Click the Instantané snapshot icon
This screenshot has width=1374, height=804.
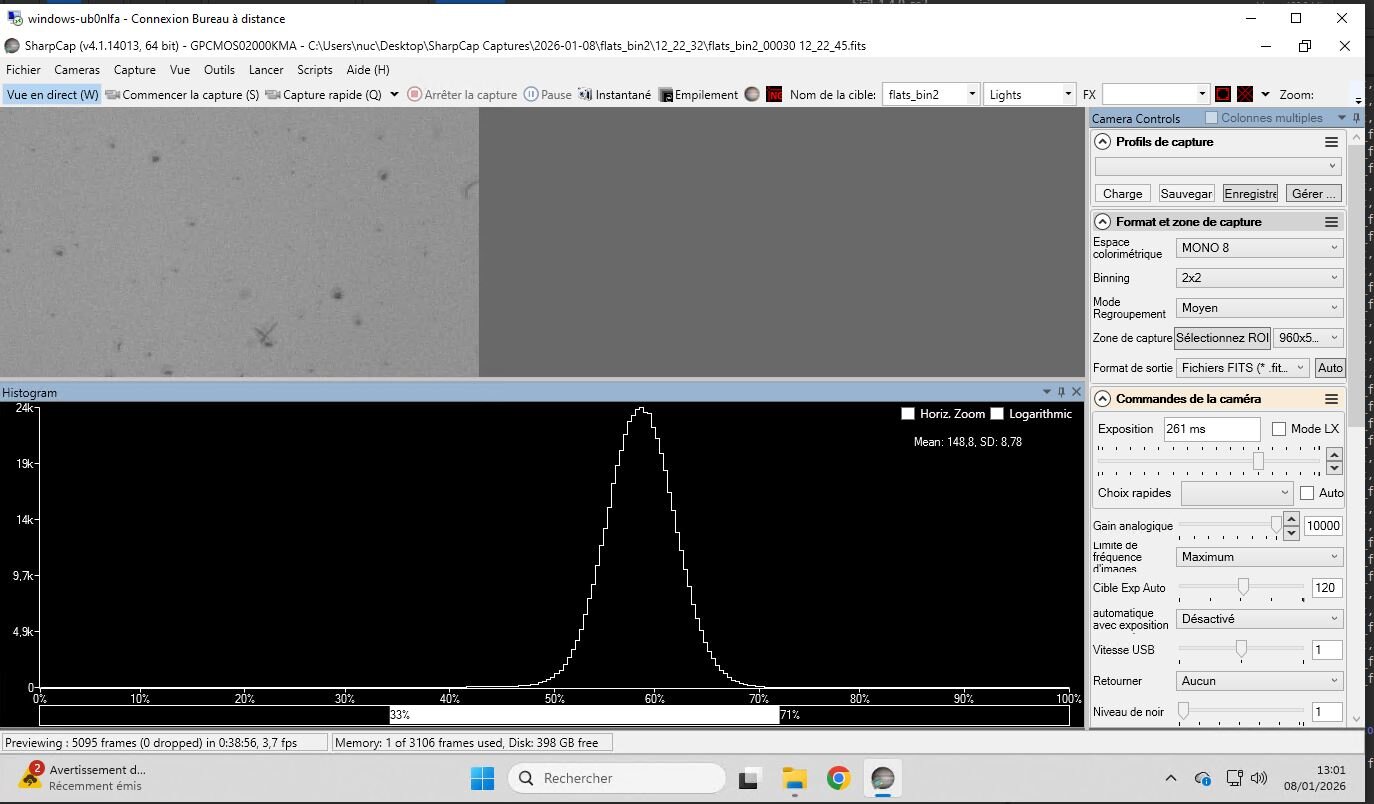585,95
